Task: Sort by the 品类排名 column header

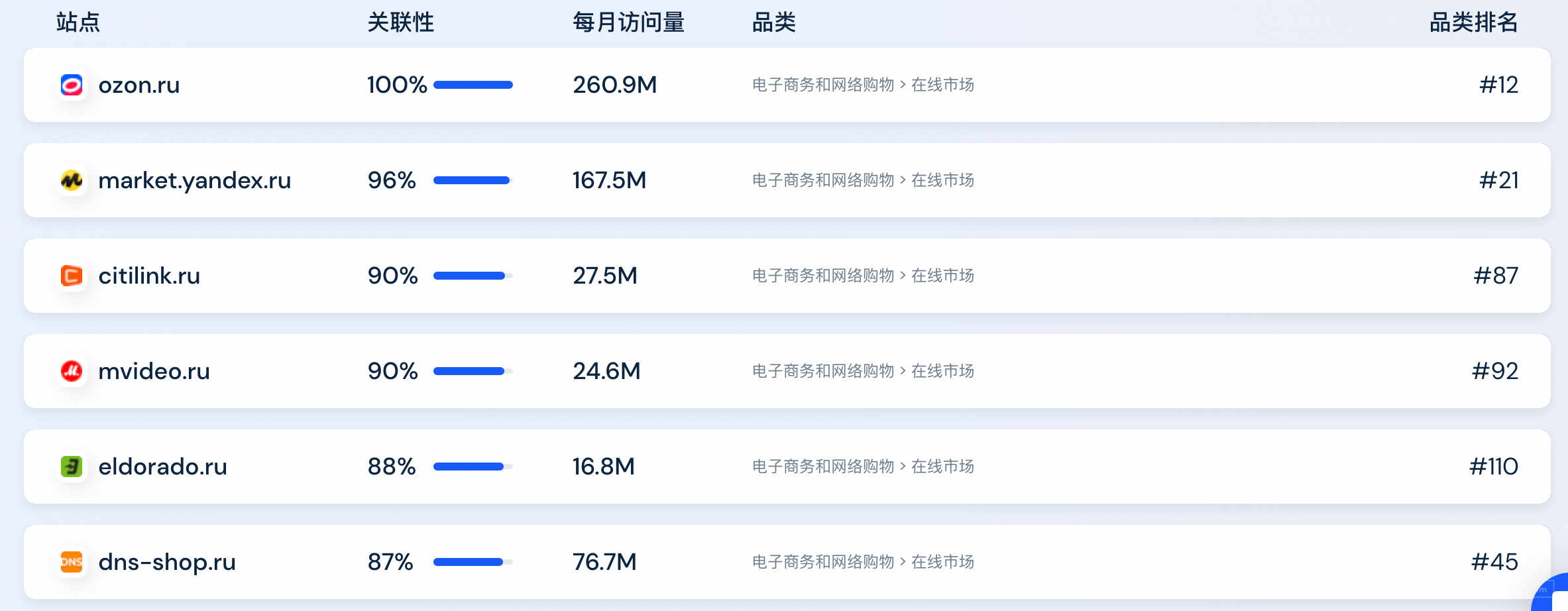Action: (1473, 23)
